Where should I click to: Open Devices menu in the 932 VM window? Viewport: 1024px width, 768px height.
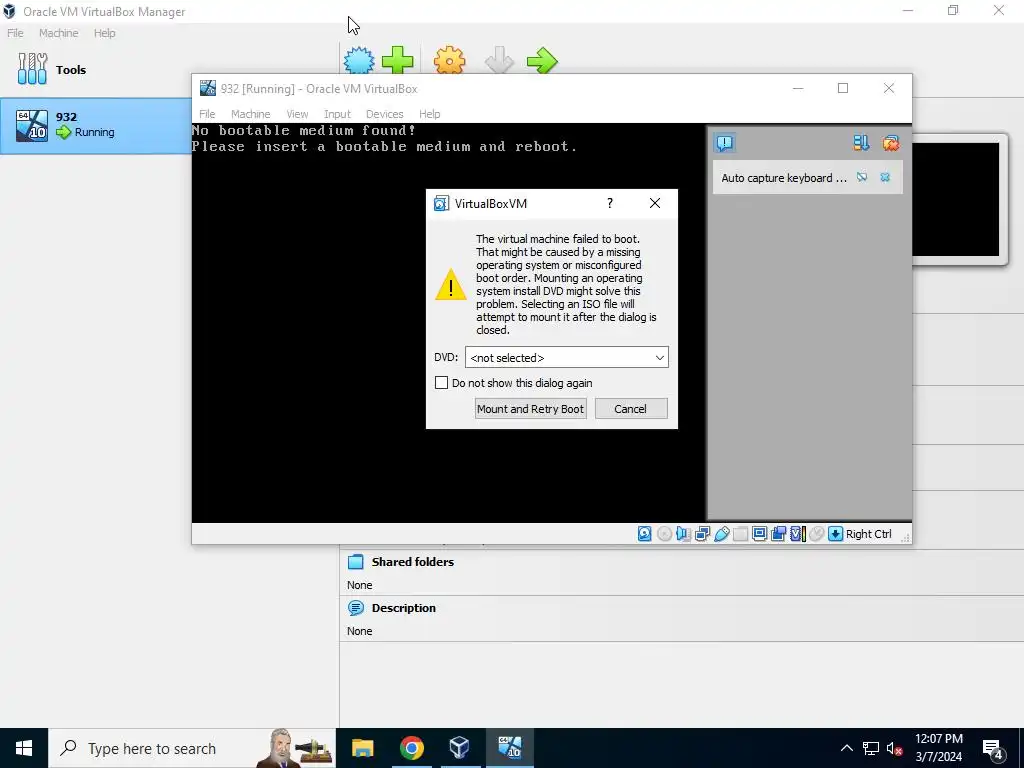tap(385, 114)
